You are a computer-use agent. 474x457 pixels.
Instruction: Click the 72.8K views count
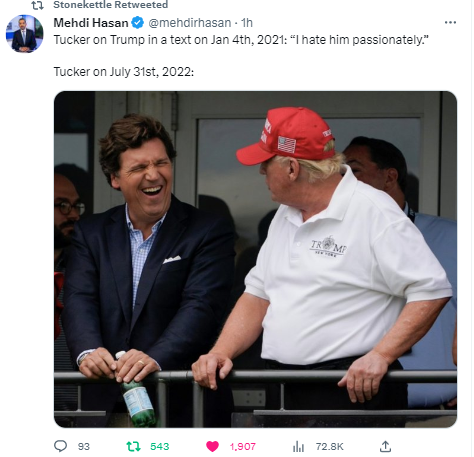click(x=329, y=446)
